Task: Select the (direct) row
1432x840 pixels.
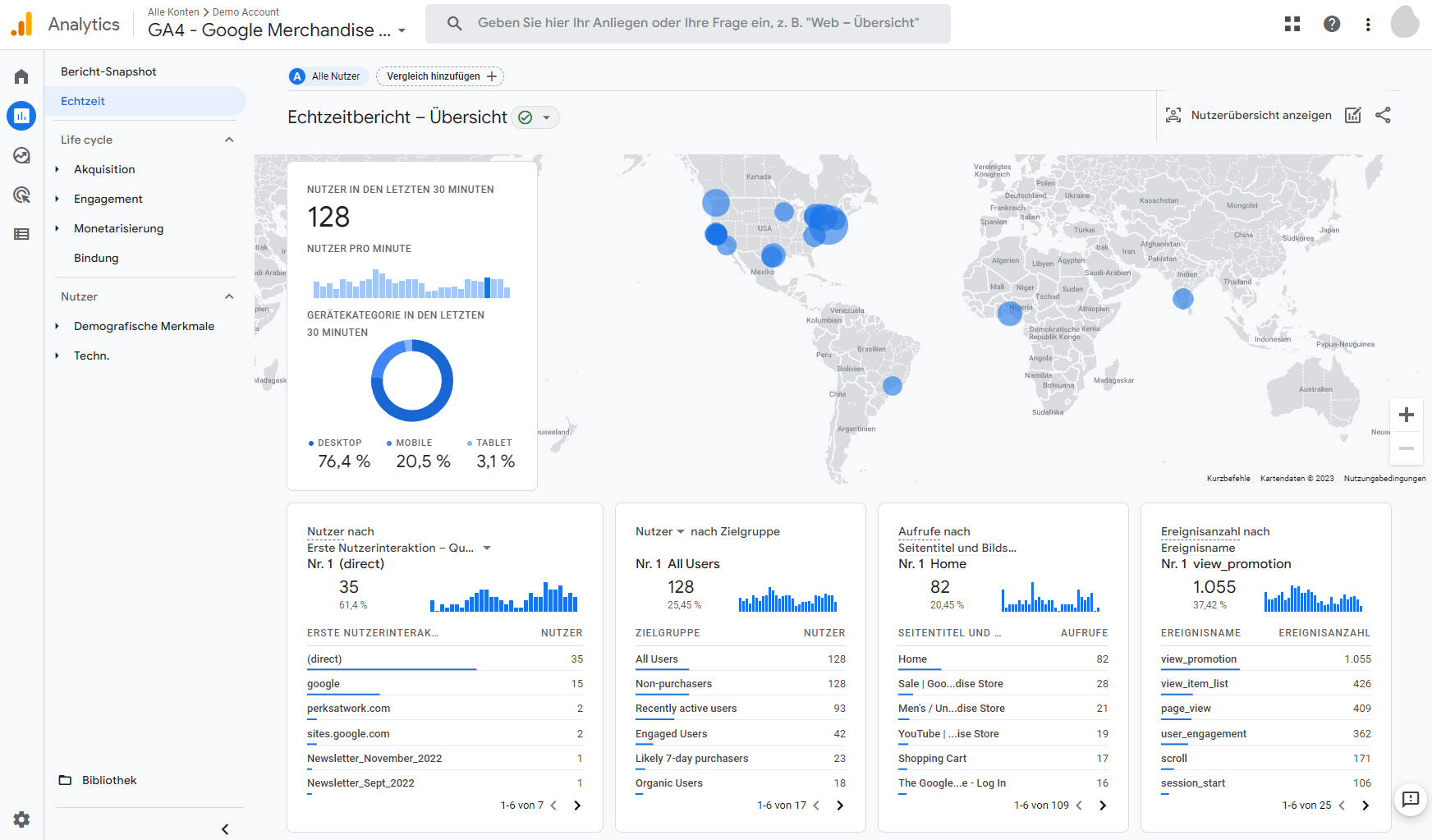Action: coord(445,659)
